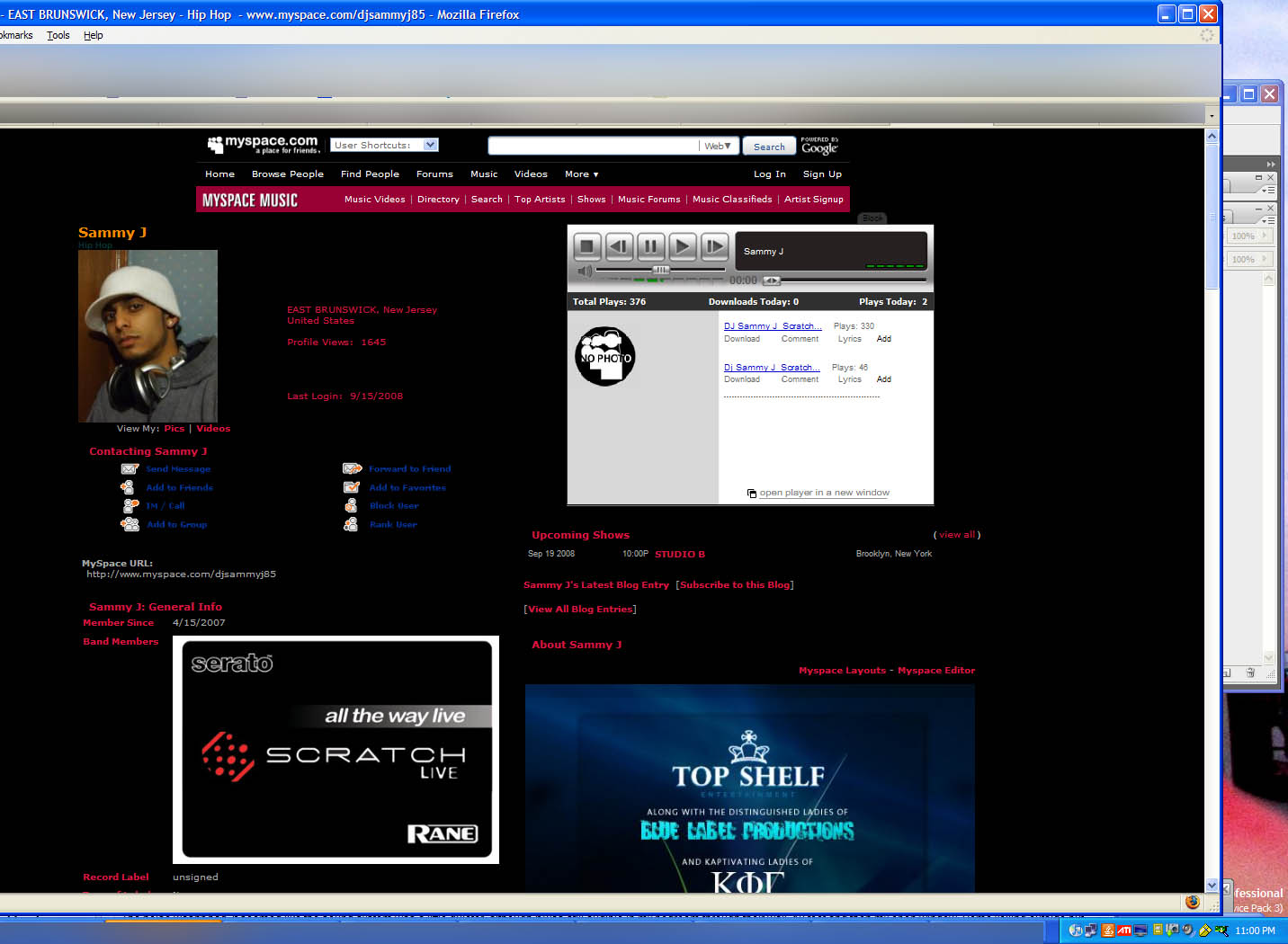
Task: Click the Add to Favorites icon
Action: (x=352, y=487)
